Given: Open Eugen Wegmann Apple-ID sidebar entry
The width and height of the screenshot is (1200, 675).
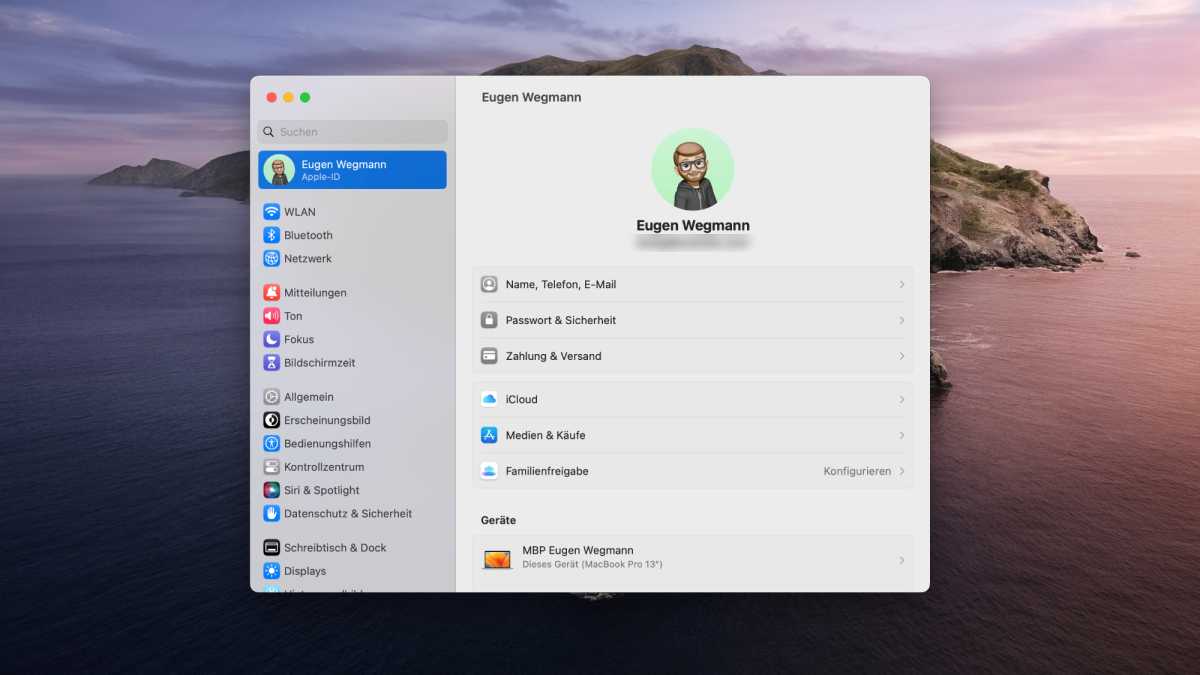Looking at the screenshot, I should [352, 170].
